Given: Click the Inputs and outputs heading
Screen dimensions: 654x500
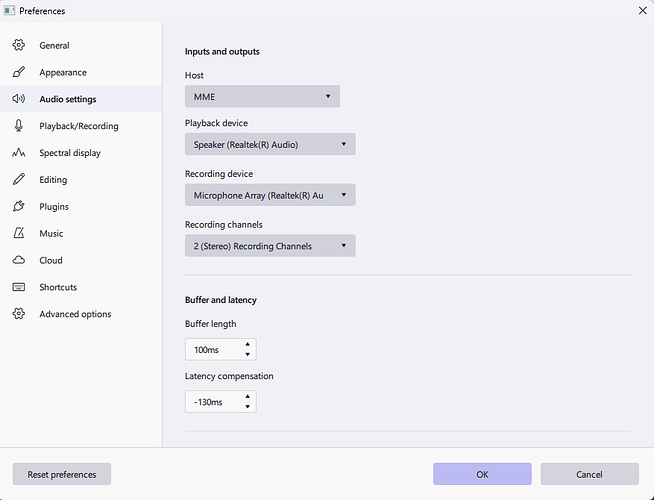Looking at the screenshot, I should [x=222, y=51].
